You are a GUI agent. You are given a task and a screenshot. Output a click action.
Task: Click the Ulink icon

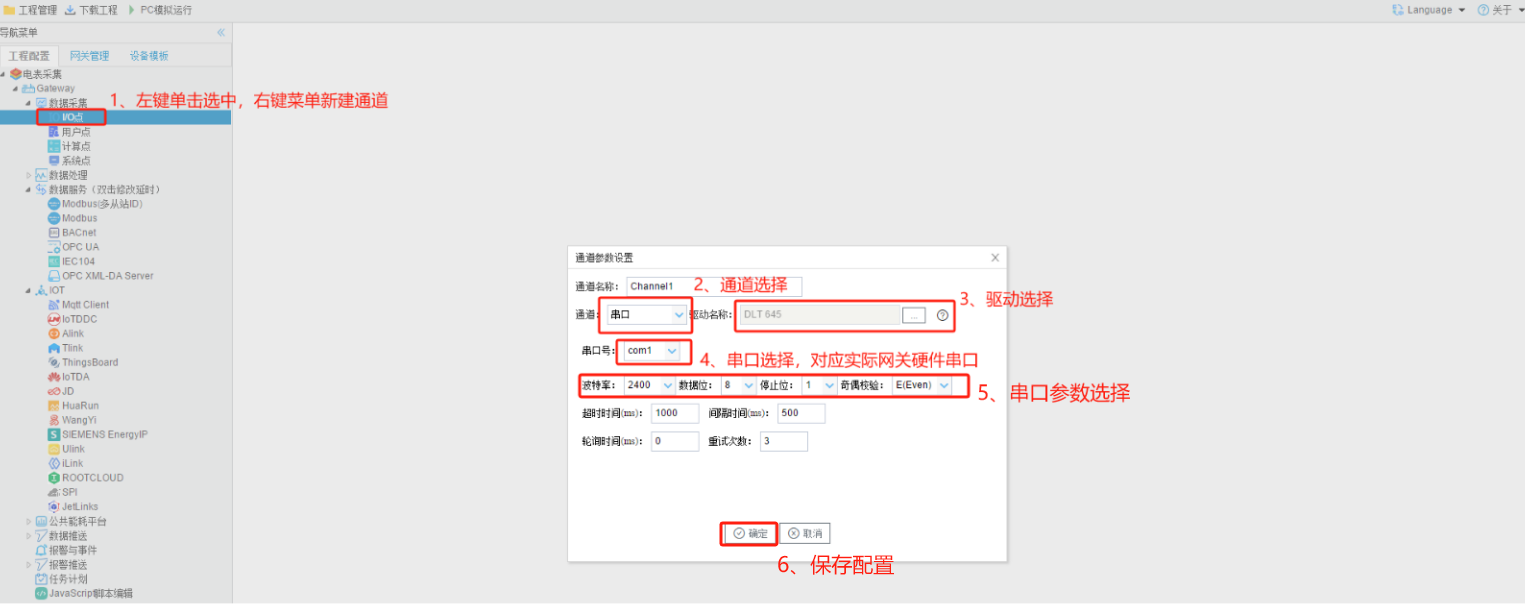click(x=54, y=449)
